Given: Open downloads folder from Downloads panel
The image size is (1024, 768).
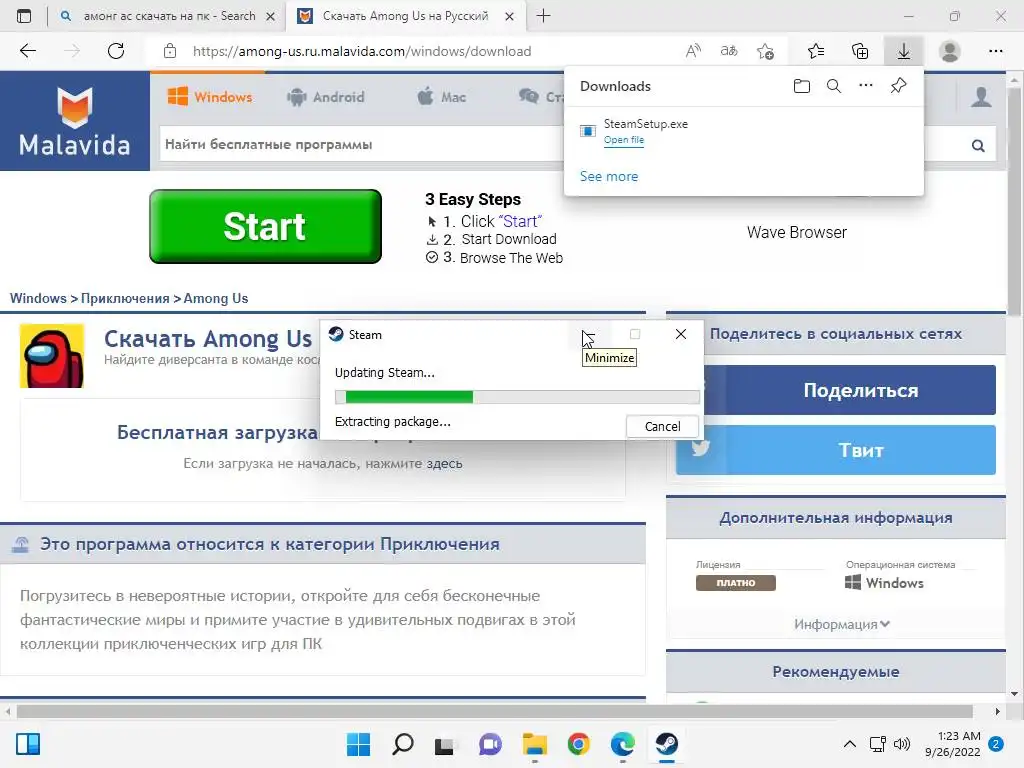Looking at the screenshot, I should pos(802,86).
